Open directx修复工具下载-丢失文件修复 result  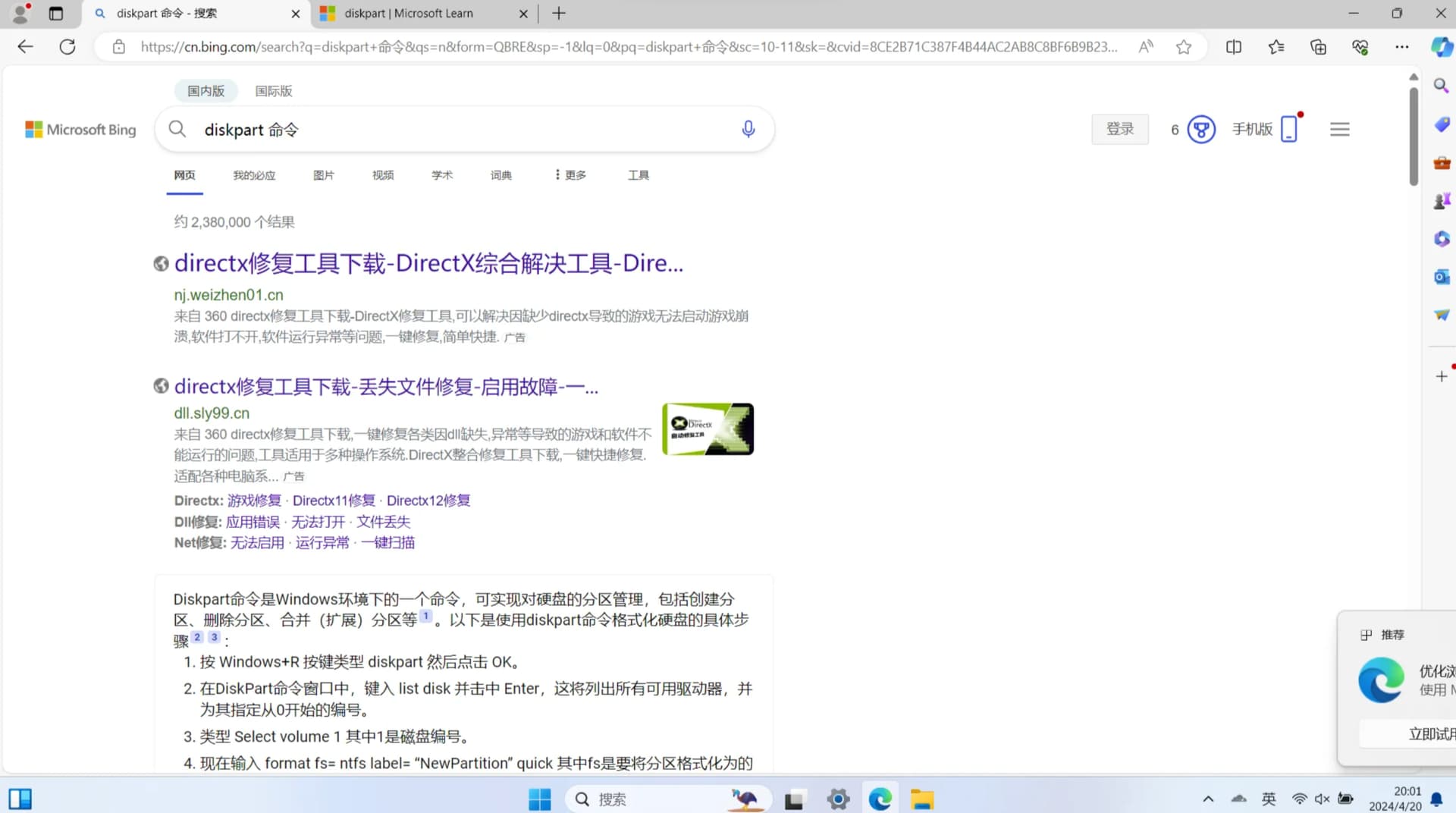(x=386, y=387)
